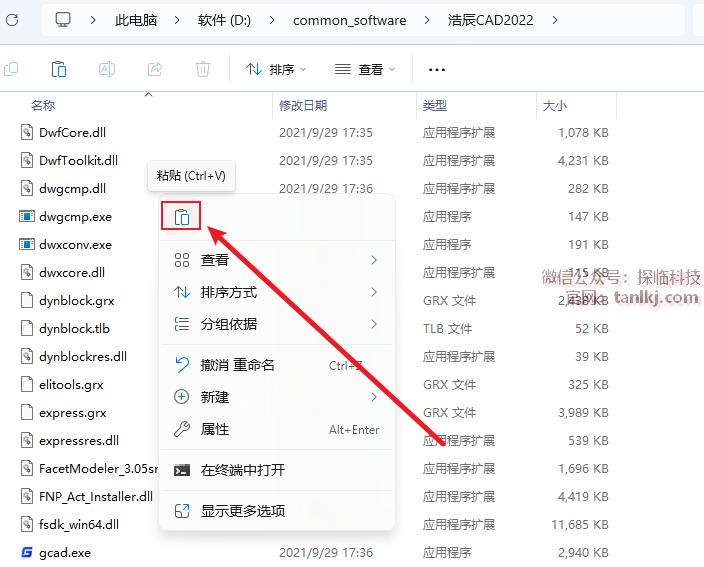Go to common_software folder breadcrumb
This screenshot has height=567, width=704.
(x=349, y=20)
